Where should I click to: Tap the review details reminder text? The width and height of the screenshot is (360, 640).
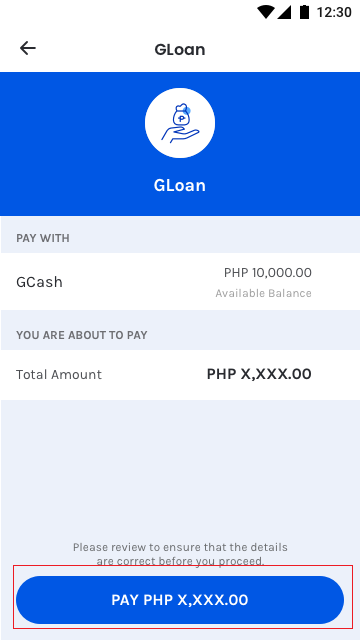pyautogui.click(x=180, y=554)
